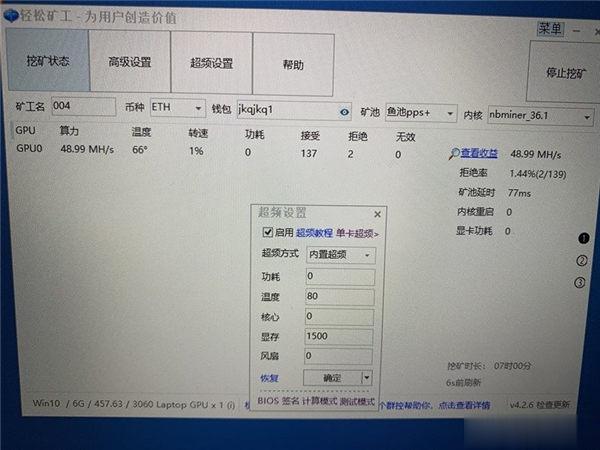Switch to the 挖矿状态 tab

47,60
